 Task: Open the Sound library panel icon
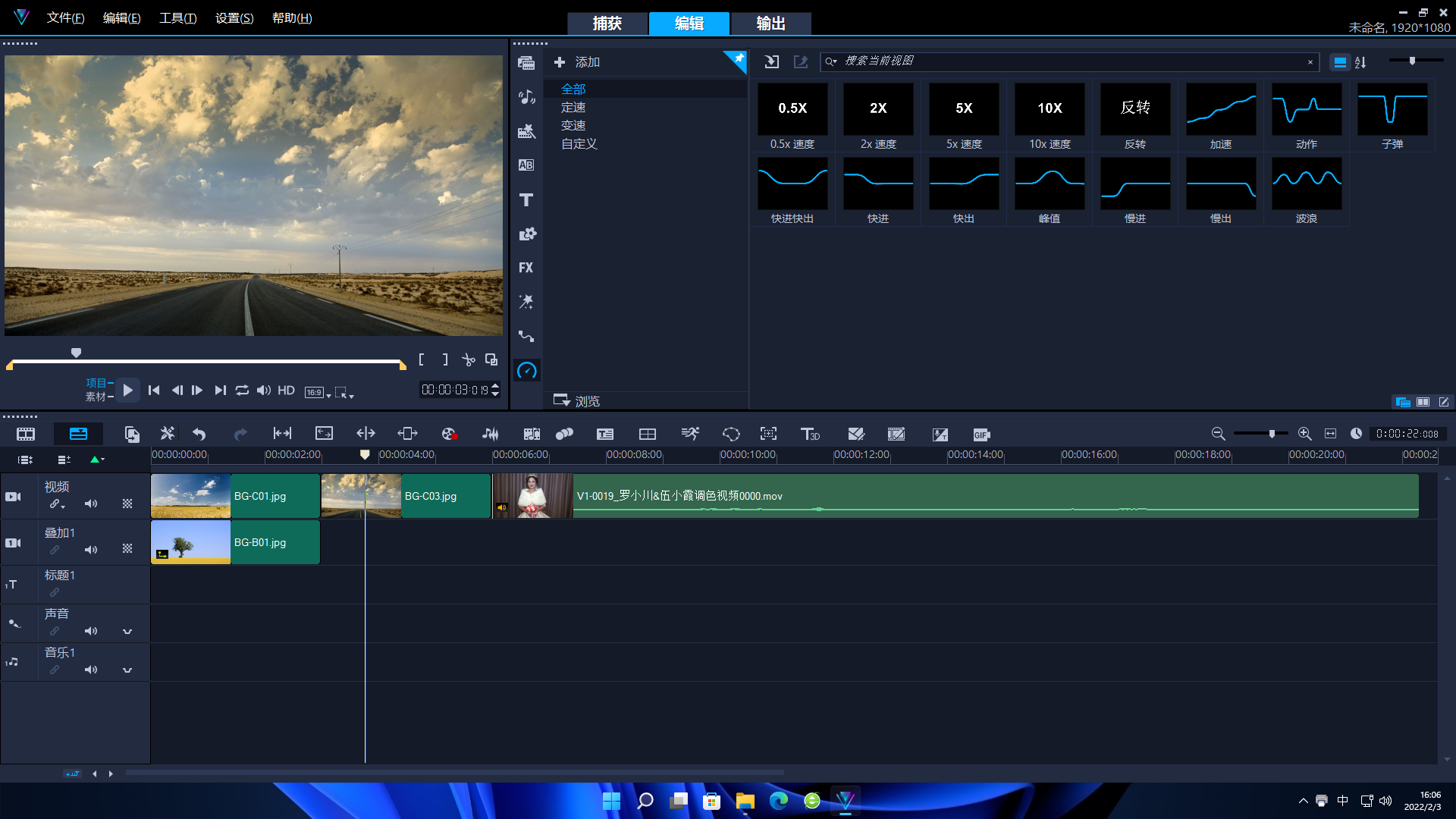[x=526, y=97]
